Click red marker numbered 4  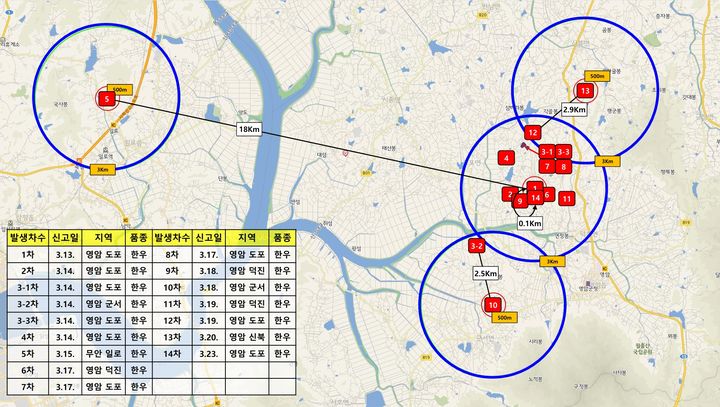[506, 158]
